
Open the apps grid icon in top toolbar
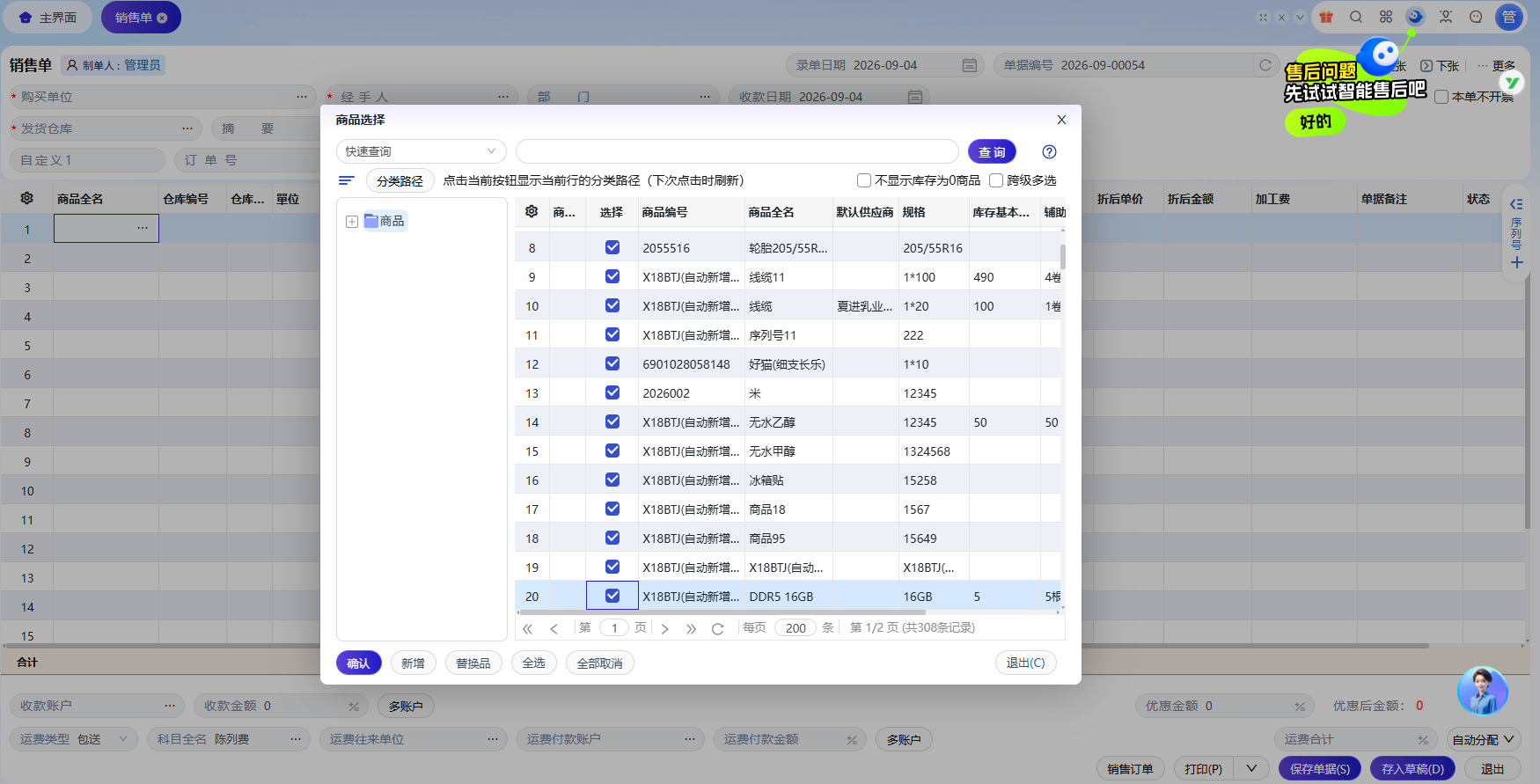pos(1386,17)
